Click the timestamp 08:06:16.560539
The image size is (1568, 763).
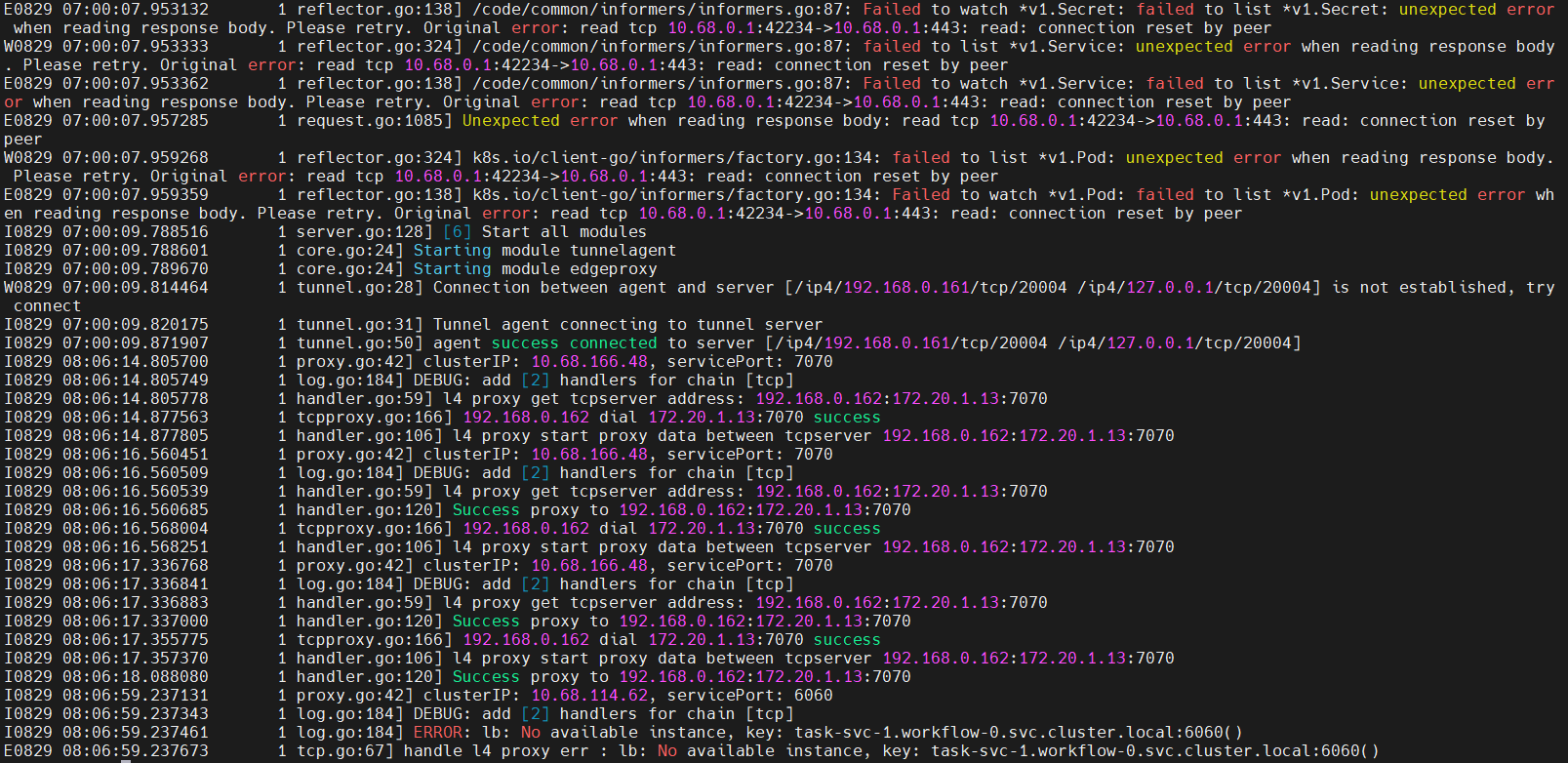pos(136,492)
